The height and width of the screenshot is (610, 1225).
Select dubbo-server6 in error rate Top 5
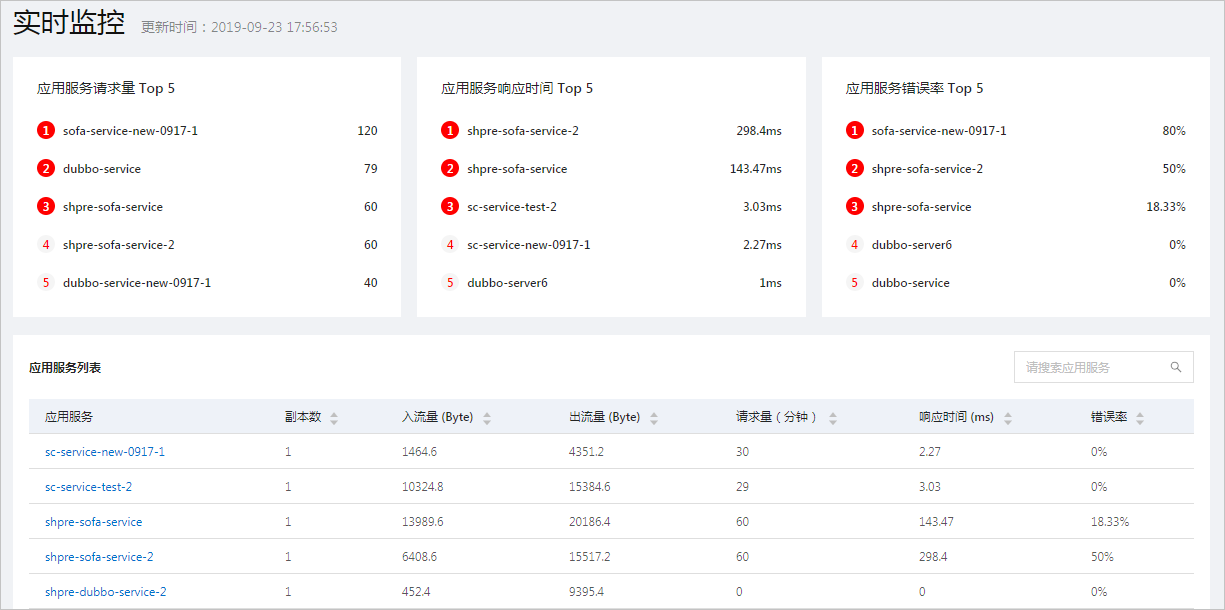pos(912,245)
